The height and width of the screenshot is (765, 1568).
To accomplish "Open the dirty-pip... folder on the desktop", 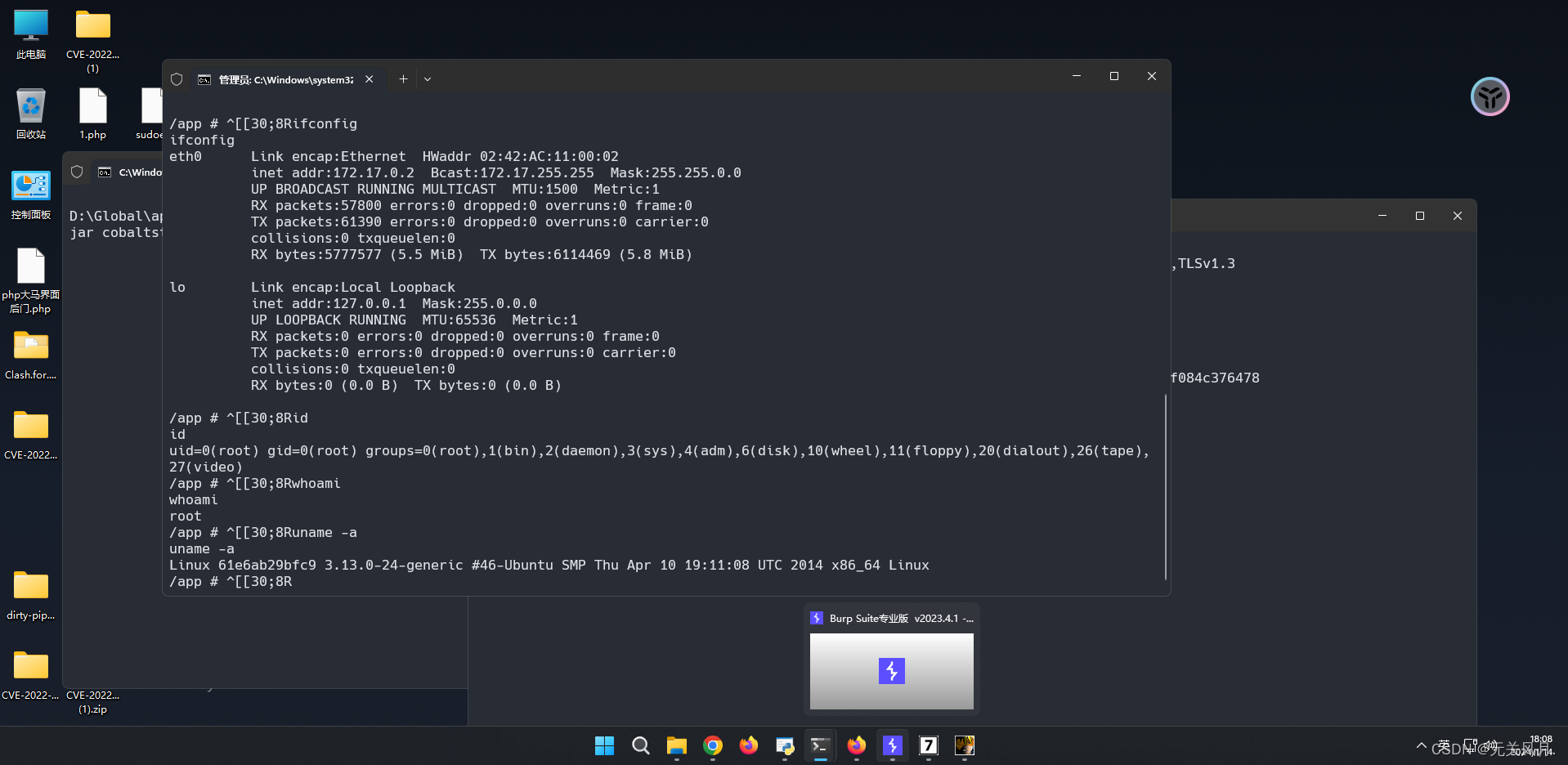I will [x=31, y=595].
